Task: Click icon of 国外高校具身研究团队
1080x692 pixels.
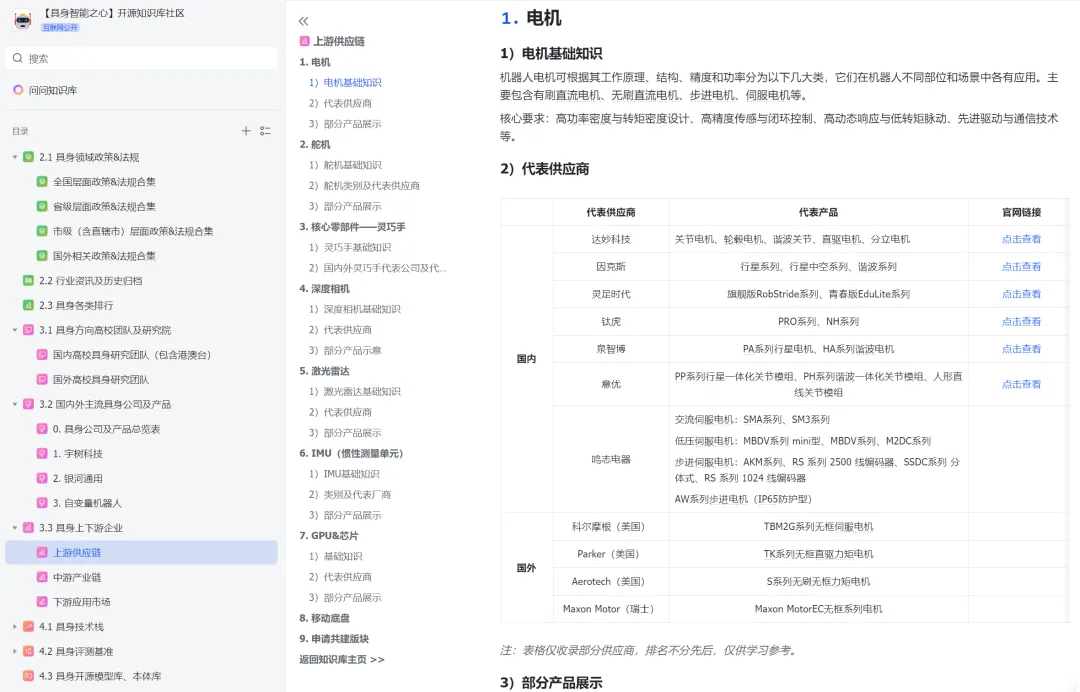Action: pyautogui.click(x=42, y=379)
